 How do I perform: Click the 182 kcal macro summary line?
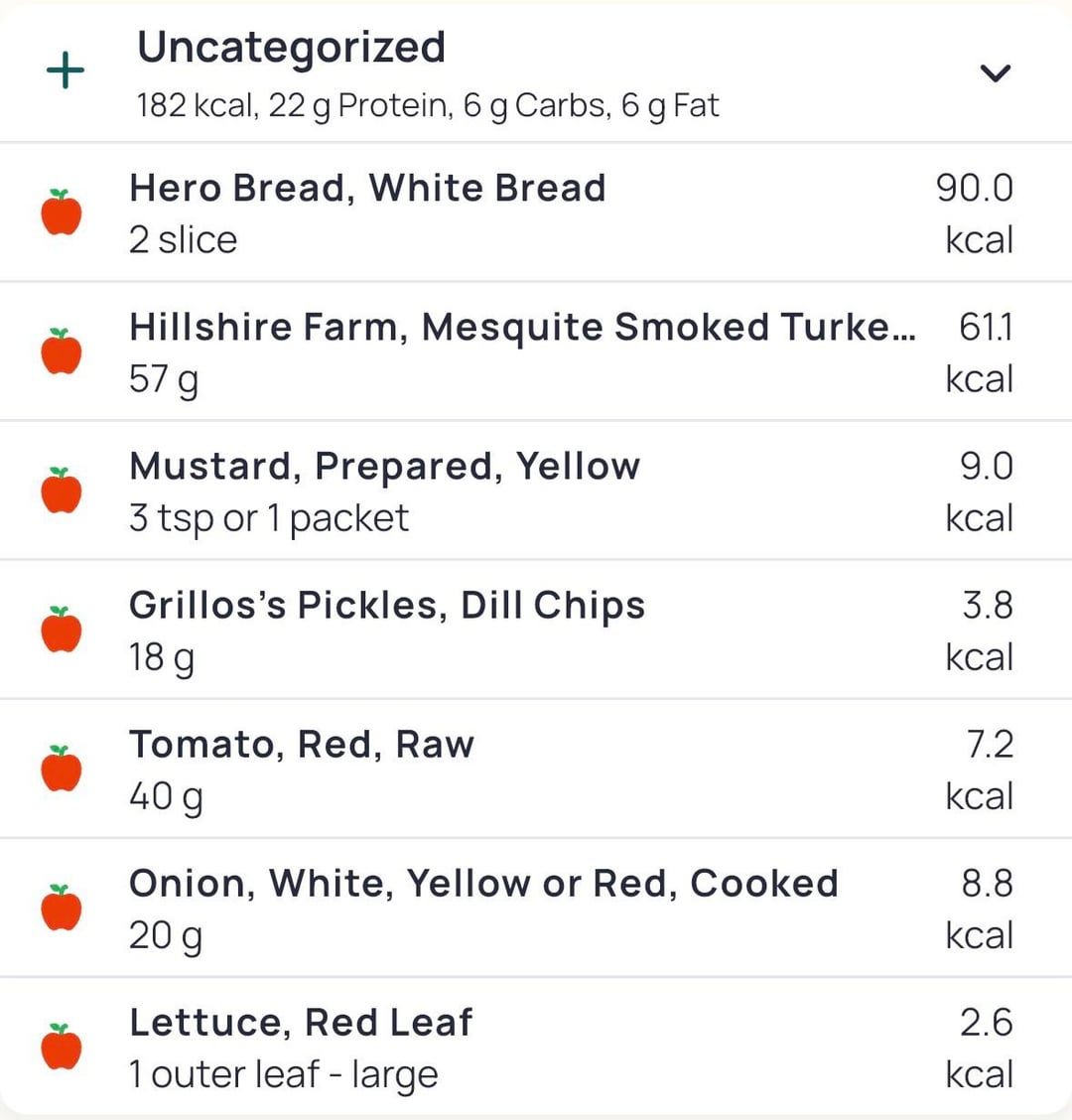[x=428, y=105]
